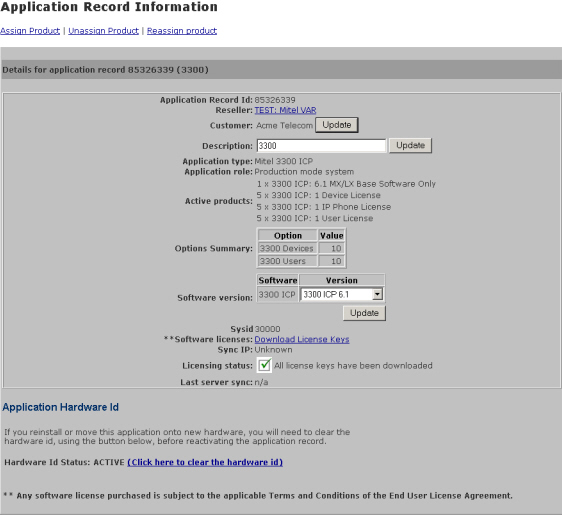
Task: Click the green licensing status checkmark icon
Action: [265, 365]
